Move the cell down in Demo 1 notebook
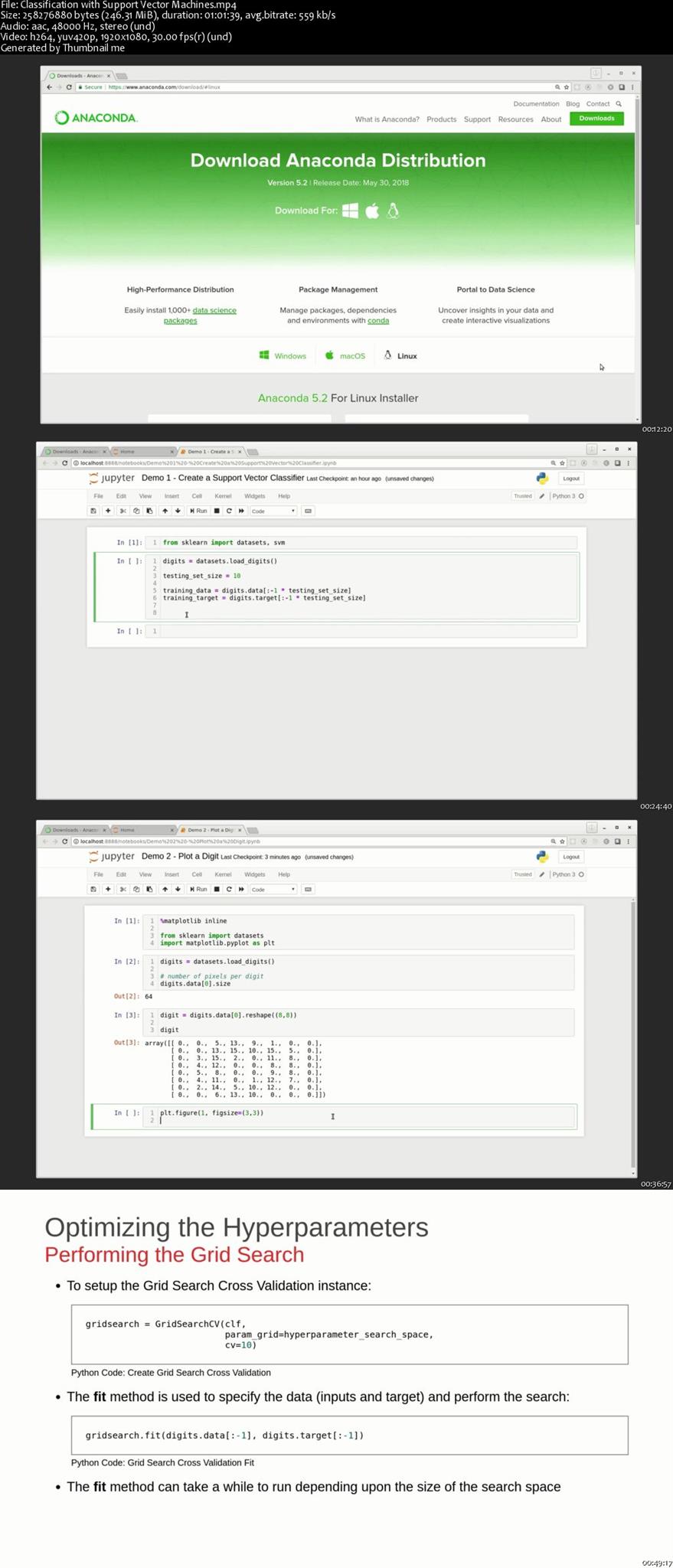 pyautogui.click(x=178, y=511)
